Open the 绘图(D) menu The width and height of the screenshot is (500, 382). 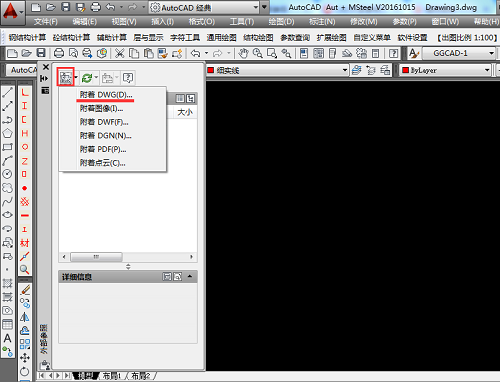pos(282,22)
